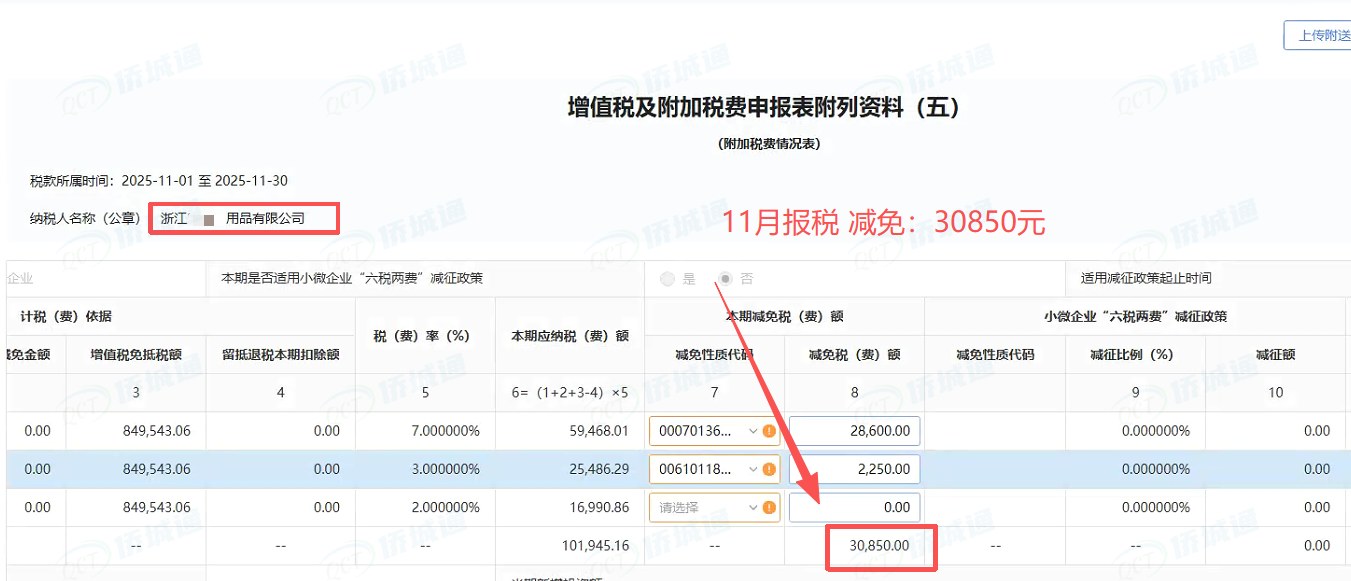Select the 否 radio option

(x=726, y=279)
